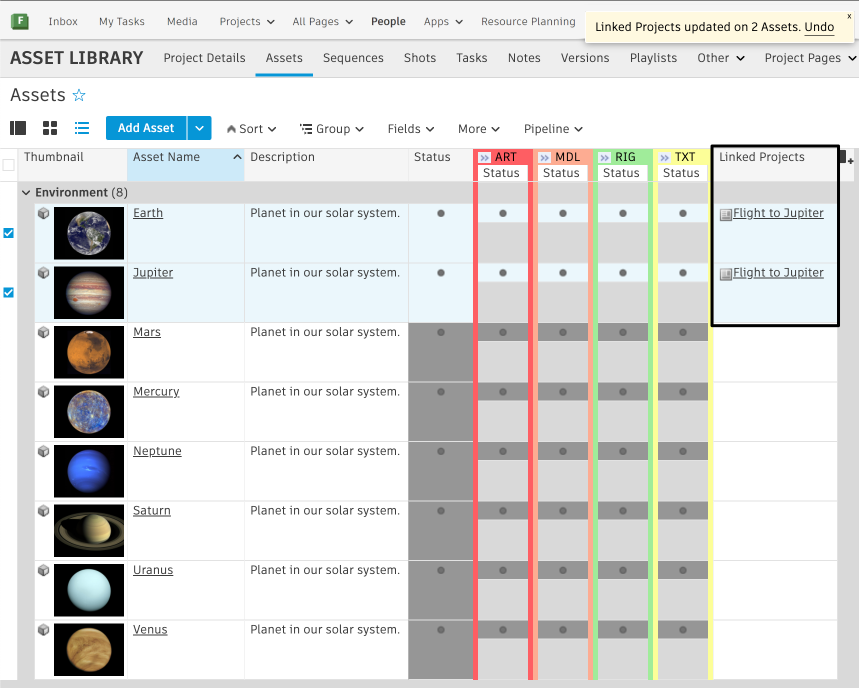Click the cube icon beside Mars
This screenshot has height=688, width=859.
pyautogui.click(x=43, y=332)
